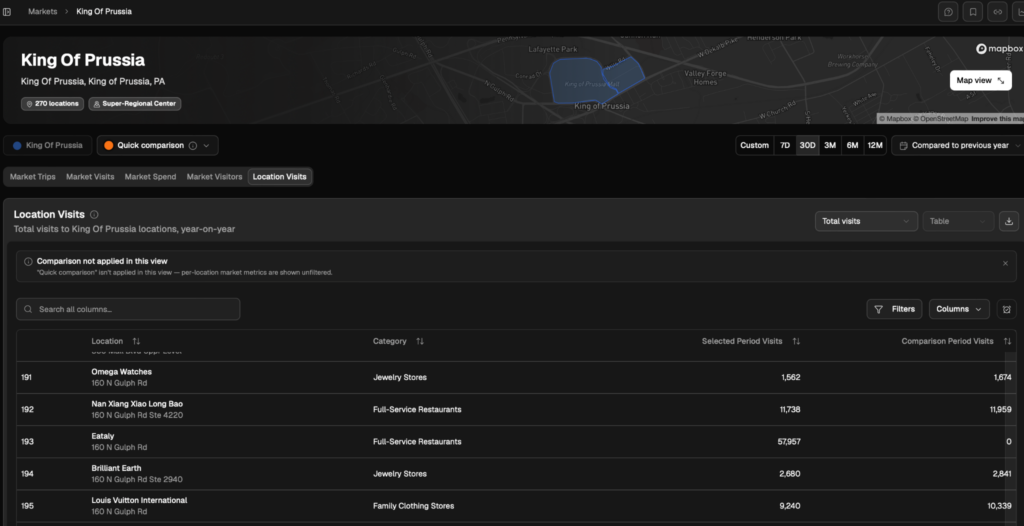1024x526 pixels.
Task: Open the Columns dropdown
Action: 959,309
